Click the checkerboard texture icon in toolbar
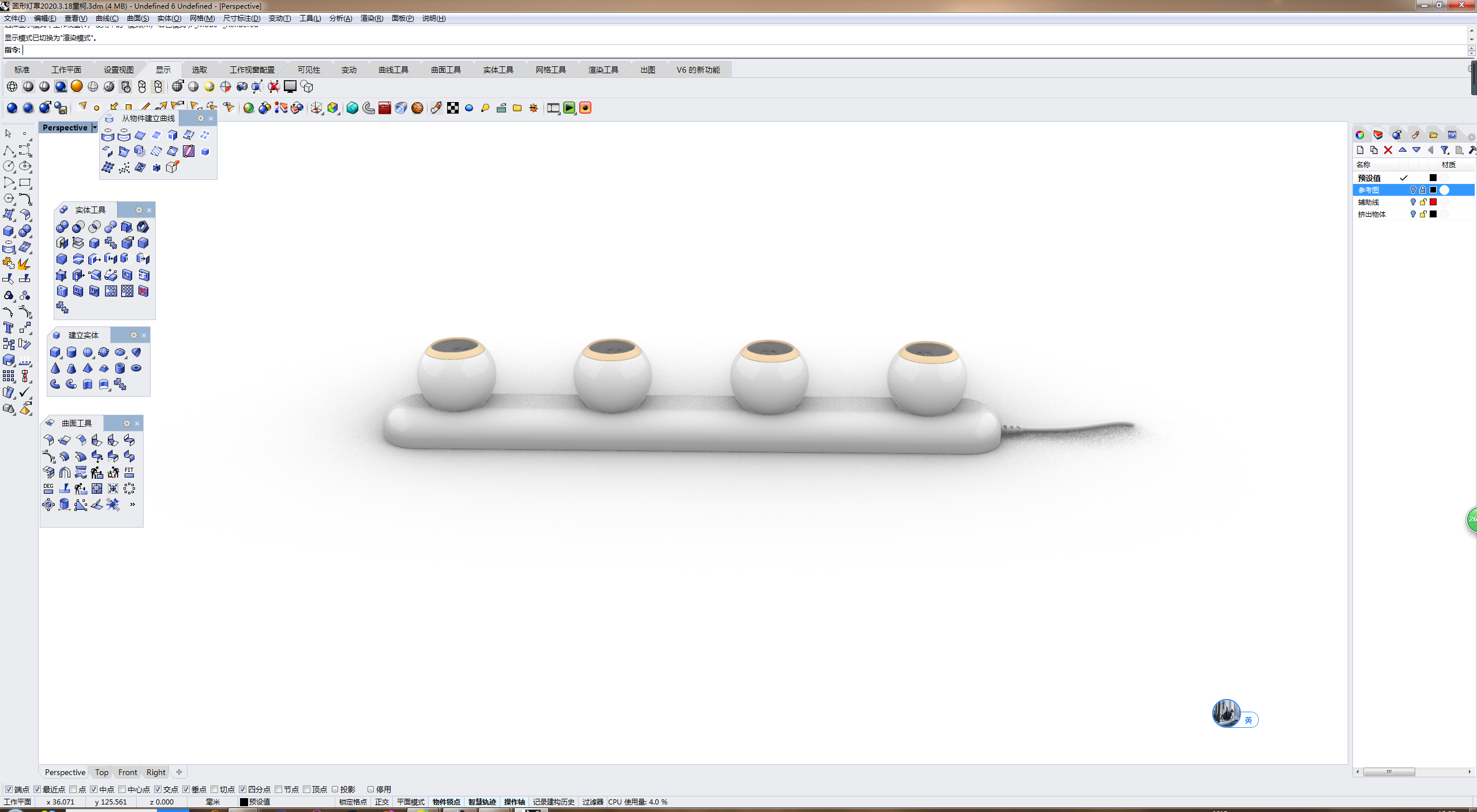 tap(453, 108)
